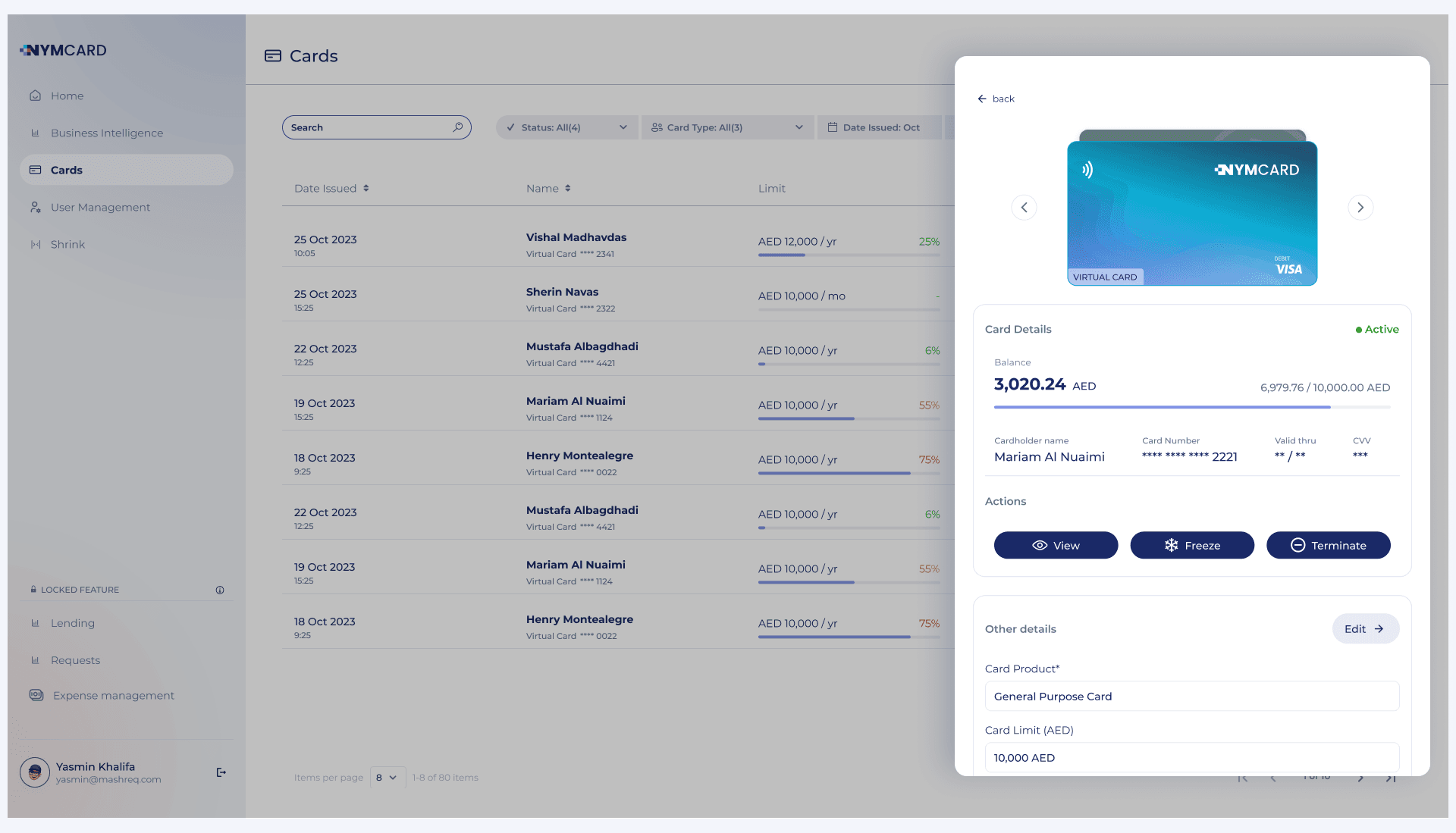Screen dimensions: 1456x833
Task: Click Edit in Other details
Action: point(1366,628)
